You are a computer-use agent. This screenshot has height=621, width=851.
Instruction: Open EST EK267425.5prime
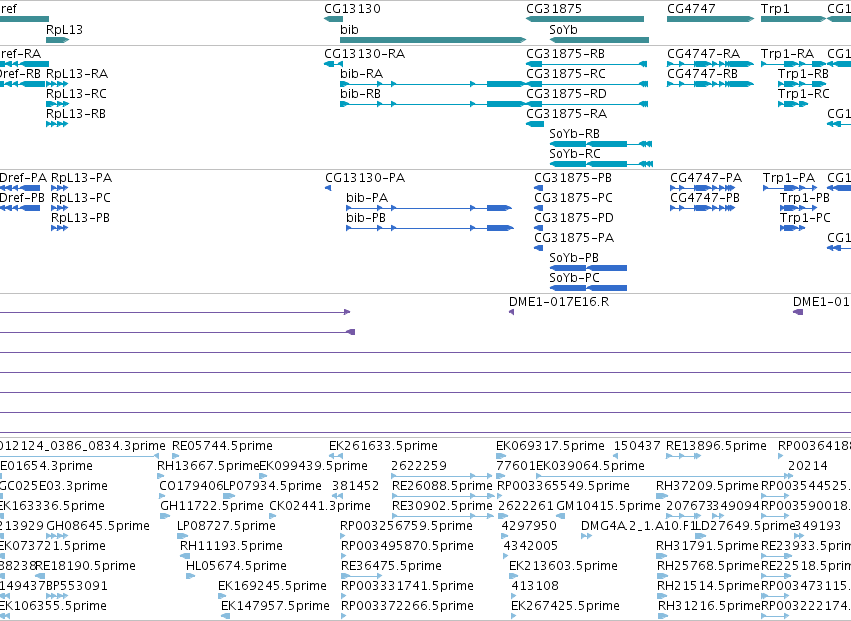565,606
